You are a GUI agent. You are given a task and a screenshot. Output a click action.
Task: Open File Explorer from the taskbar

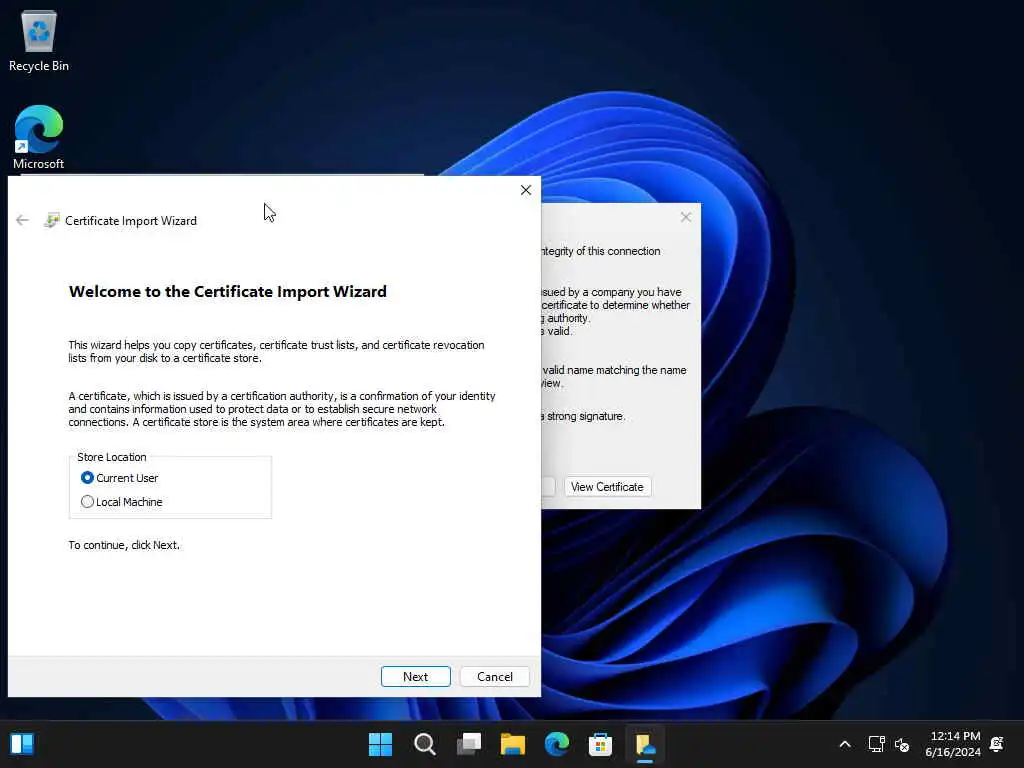pos(513,744)
